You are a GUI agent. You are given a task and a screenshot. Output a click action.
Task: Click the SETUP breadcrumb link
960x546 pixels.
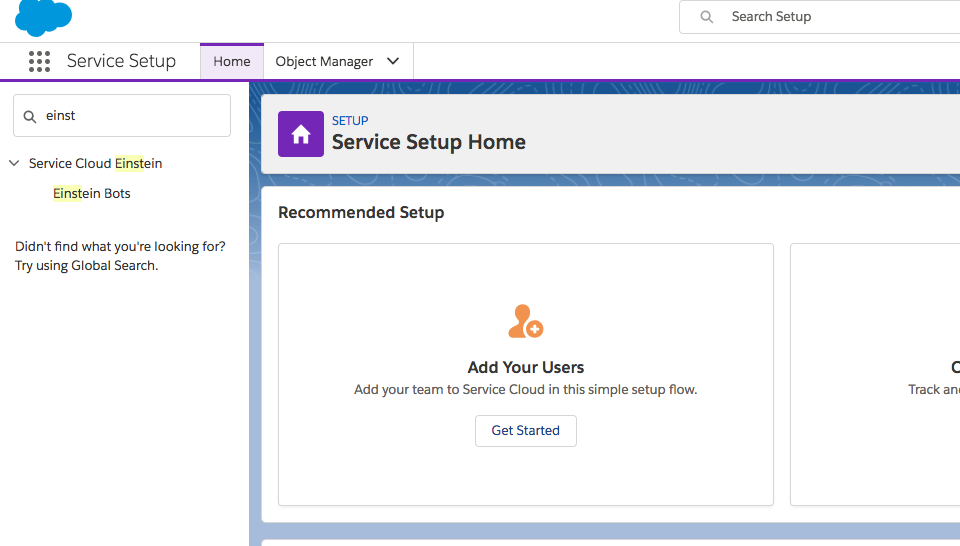coord(350,121)
